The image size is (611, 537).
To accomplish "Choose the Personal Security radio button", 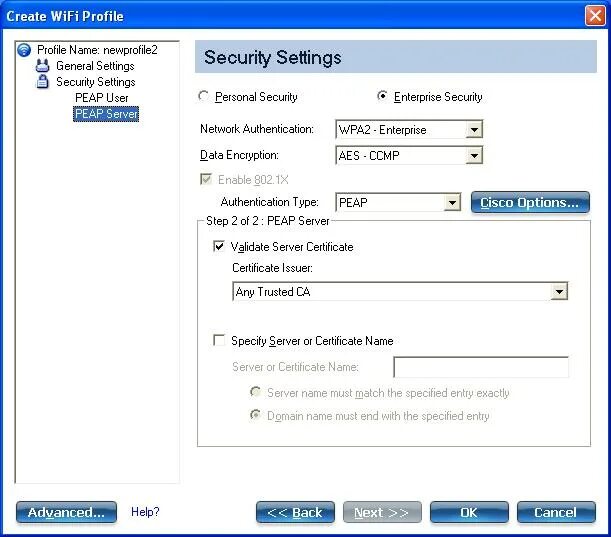I will click(203, 96).
